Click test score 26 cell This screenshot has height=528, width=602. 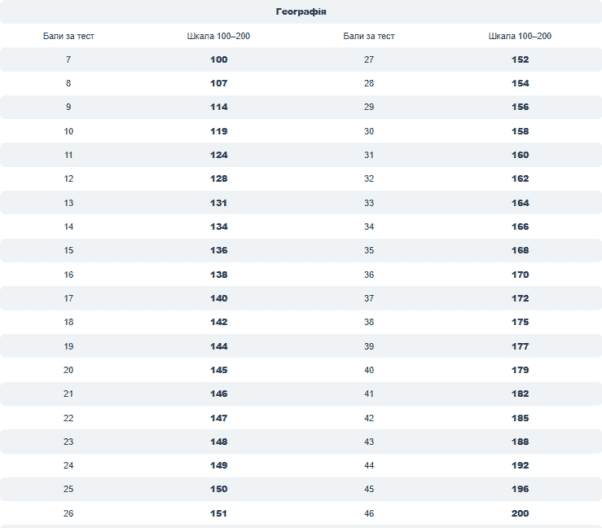pos(68,513)
